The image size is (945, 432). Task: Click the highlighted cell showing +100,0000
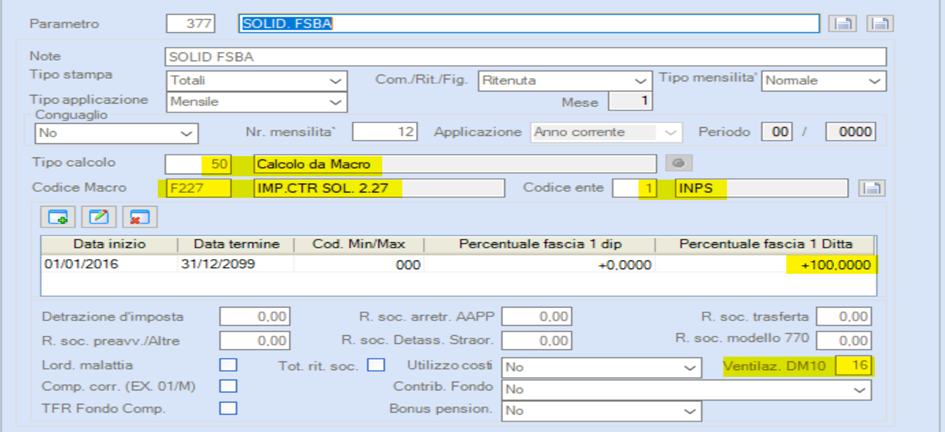coord(765,265)
